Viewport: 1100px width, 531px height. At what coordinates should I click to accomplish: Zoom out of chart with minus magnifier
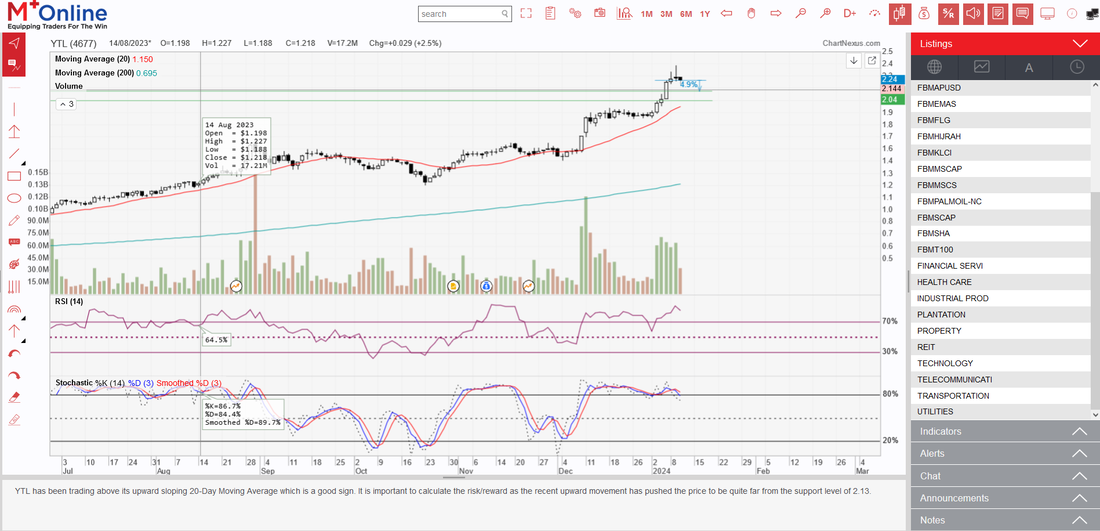pos(801,13)
